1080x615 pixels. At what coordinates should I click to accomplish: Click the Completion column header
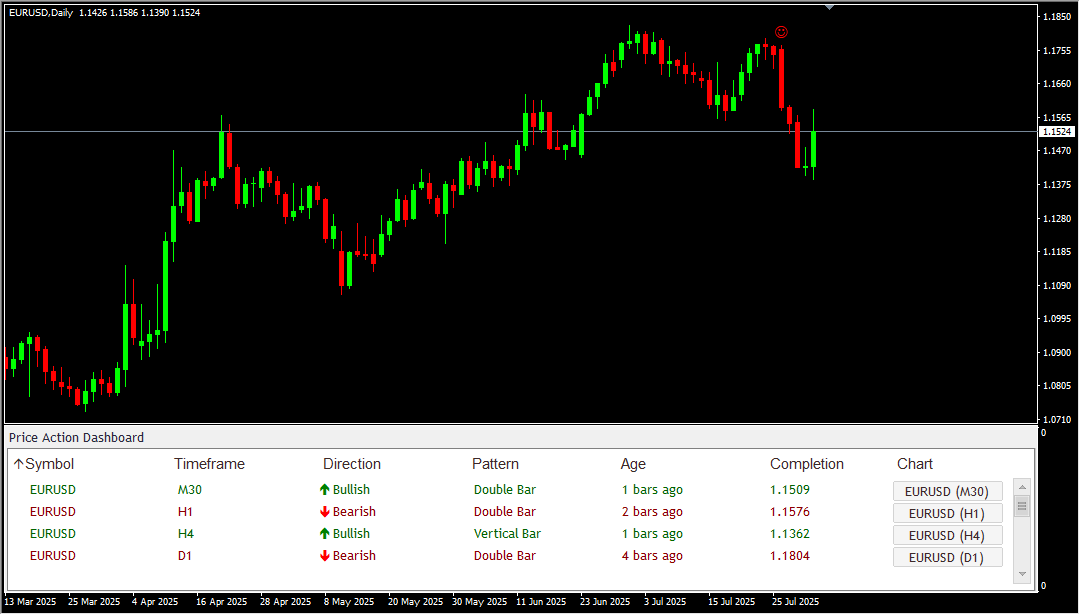point(807,464)
